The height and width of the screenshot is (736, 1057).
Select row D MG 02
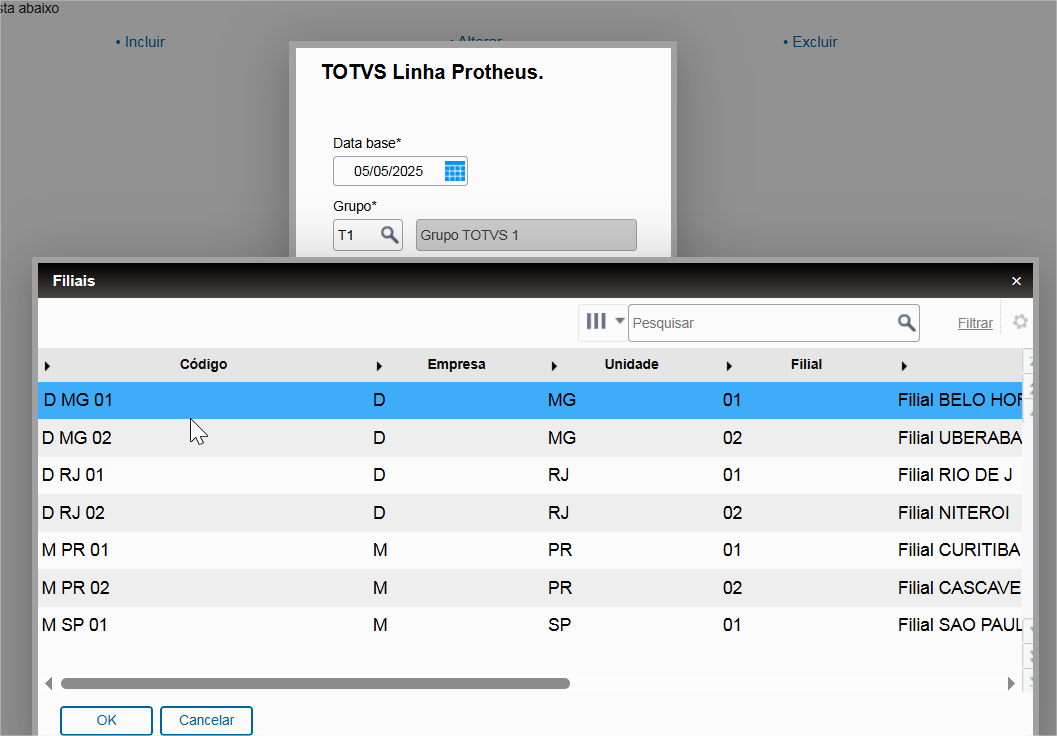click(x=530, y=438)
